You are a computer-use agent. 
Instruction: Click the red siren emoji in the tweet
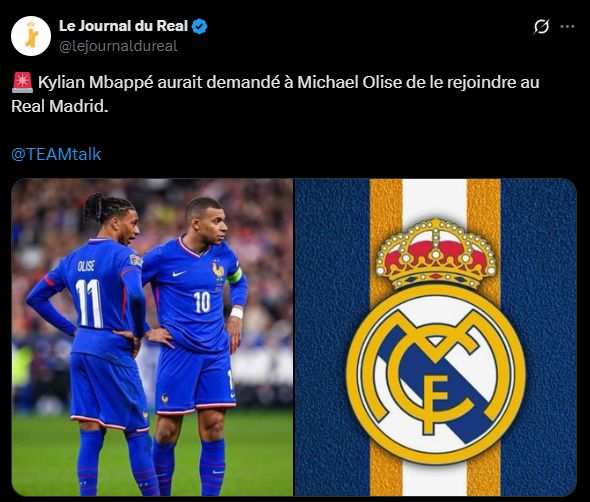click(x=23, y=83)
